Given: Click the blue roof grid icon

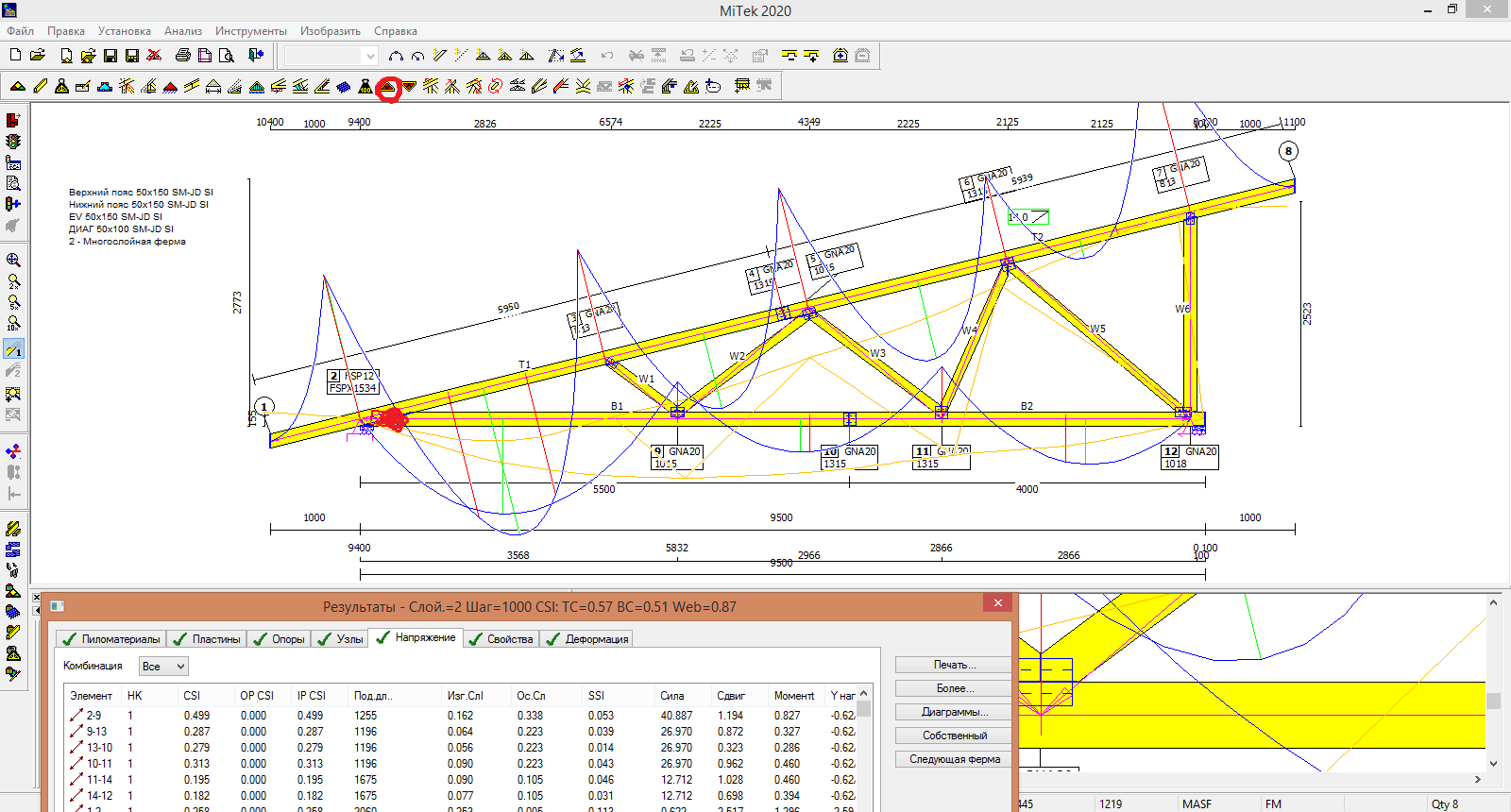Looking at the screenshot, I should tap(344, 87).
